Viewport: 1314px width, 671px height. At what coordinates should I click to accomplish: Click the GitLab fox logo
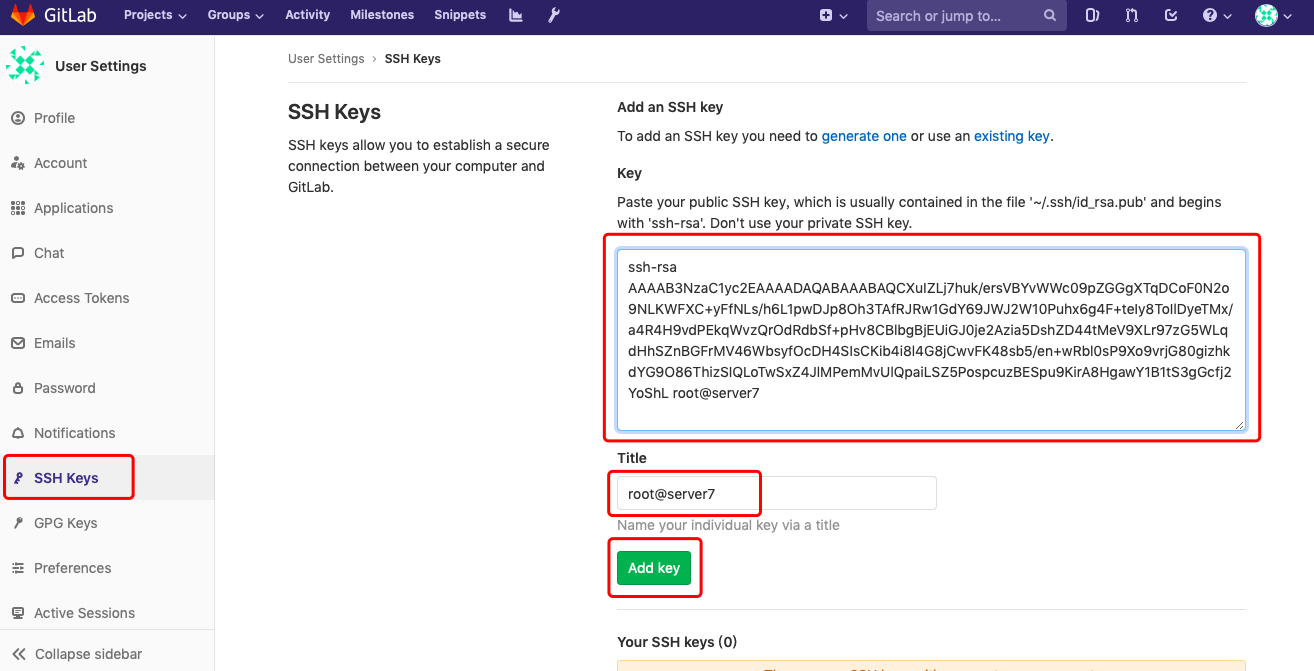[22, 15]
